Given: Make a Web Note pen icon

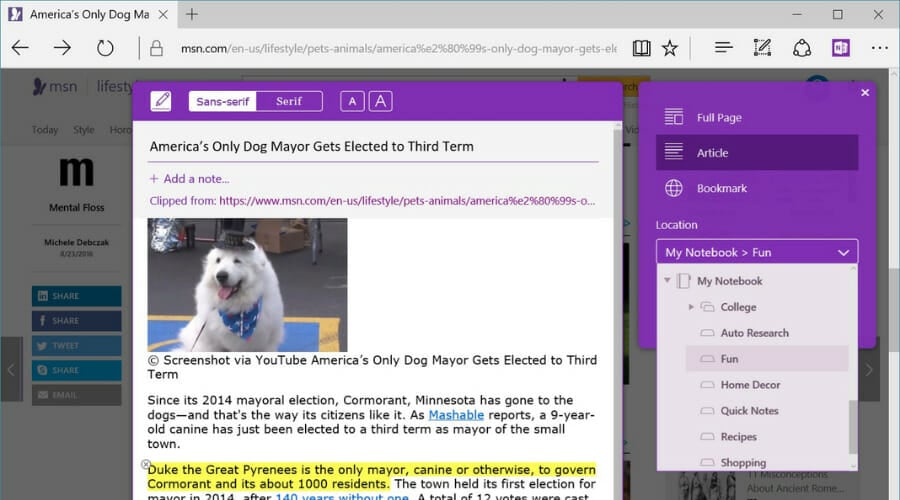Looking at the screenshot, I should tap(762, 48).
